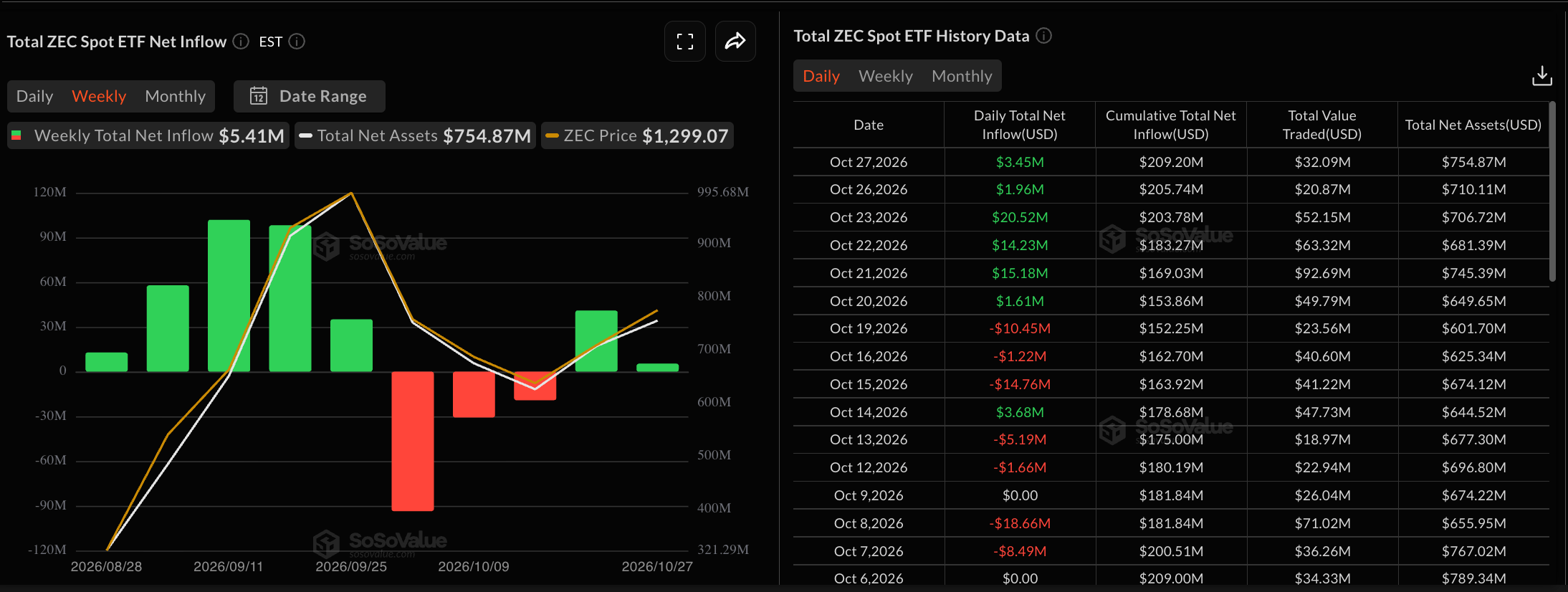
Task: Click the EST timezone label
Action: 270,42
